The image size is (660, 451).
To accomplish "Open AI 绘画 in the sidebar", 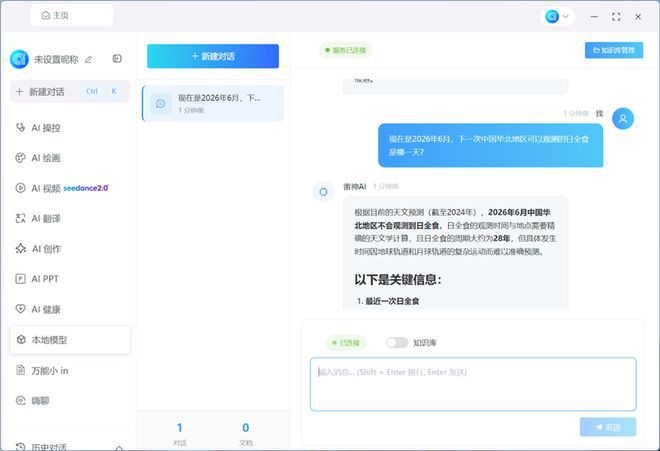I will (70, 158).
